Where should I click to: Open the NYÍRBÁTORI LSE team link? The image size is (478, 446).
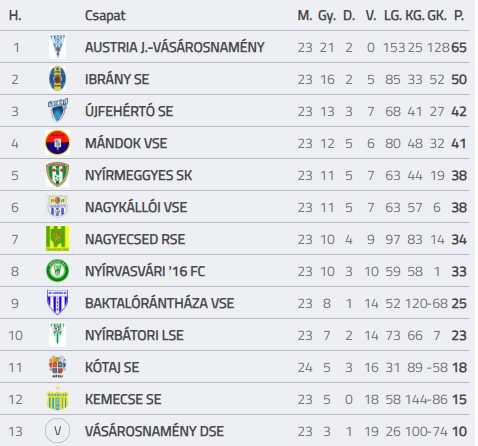tap(134, 335)
